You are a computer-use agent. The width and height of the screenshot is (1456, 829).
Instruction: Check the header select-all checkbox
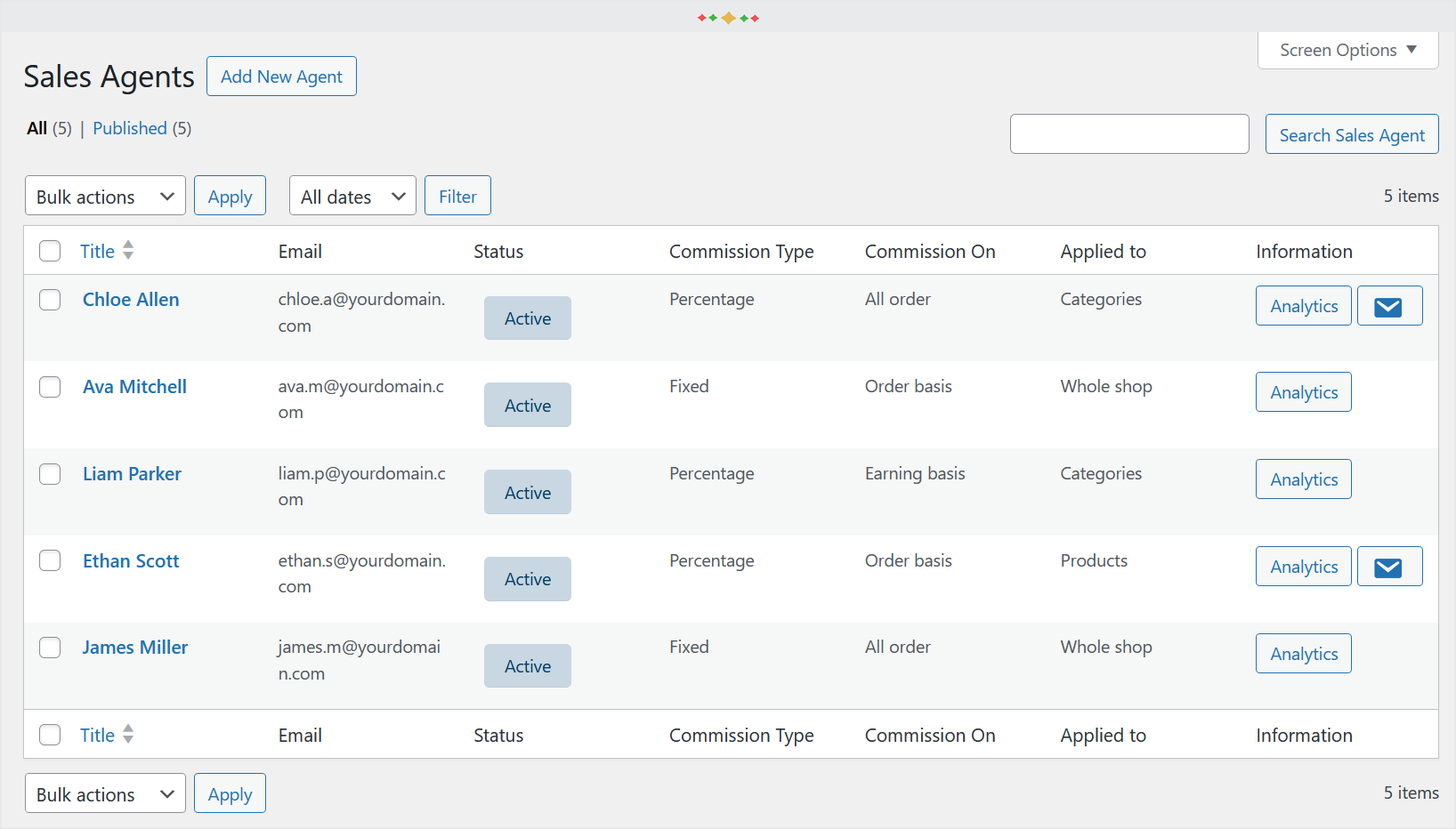point(50,251)
